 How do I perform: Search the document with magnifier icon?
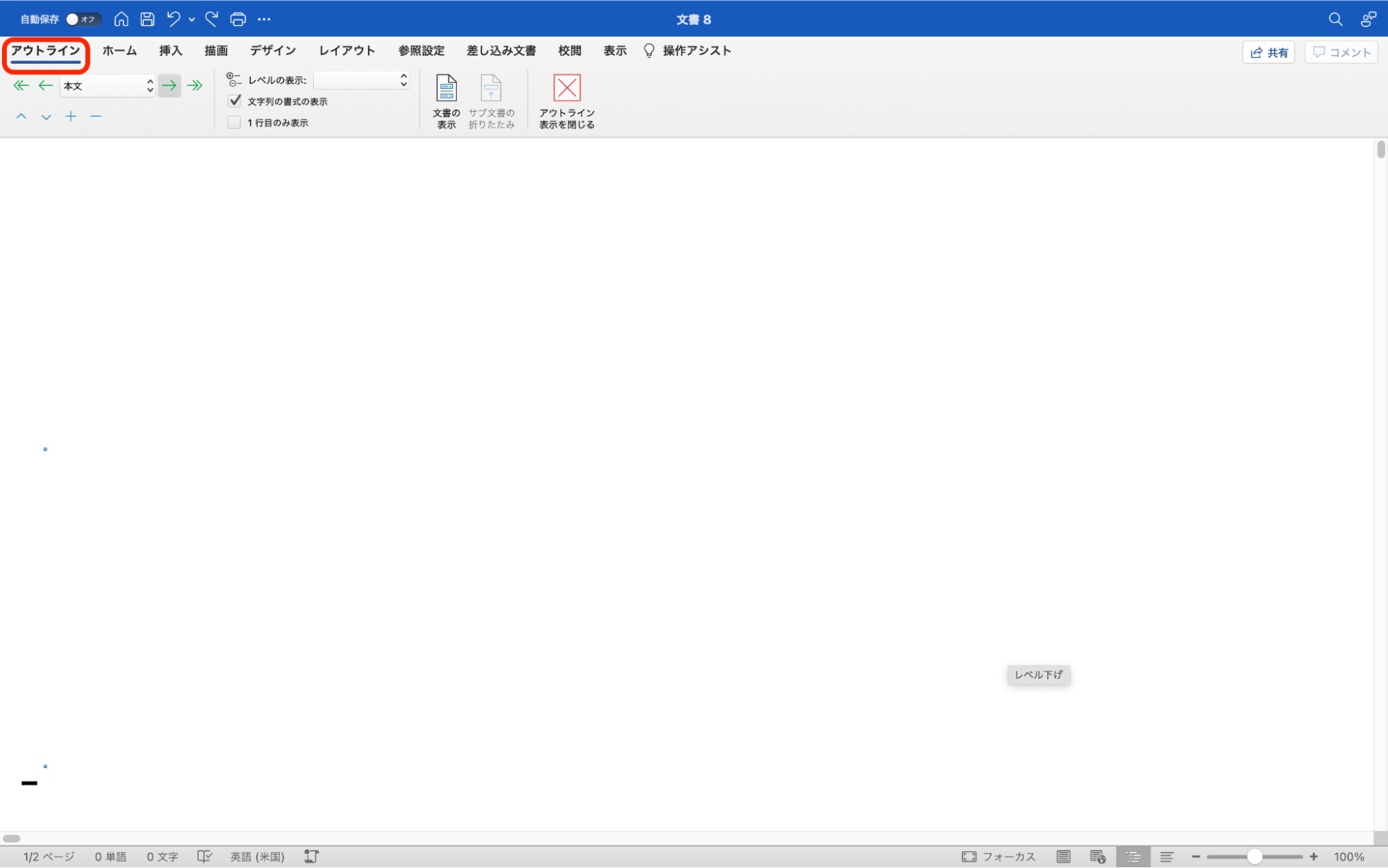point(1335,19)
